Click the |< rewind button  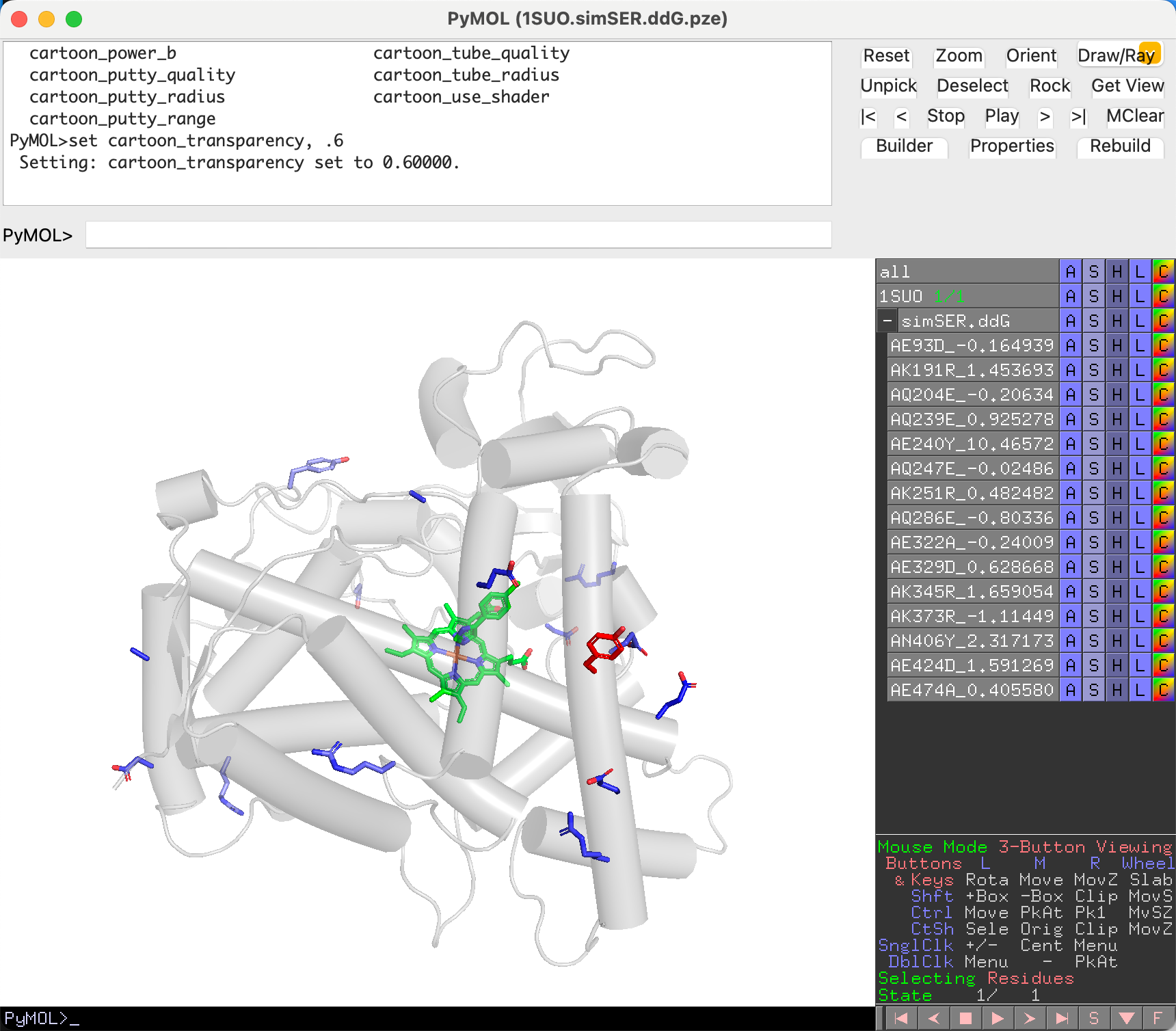(868, 116)
